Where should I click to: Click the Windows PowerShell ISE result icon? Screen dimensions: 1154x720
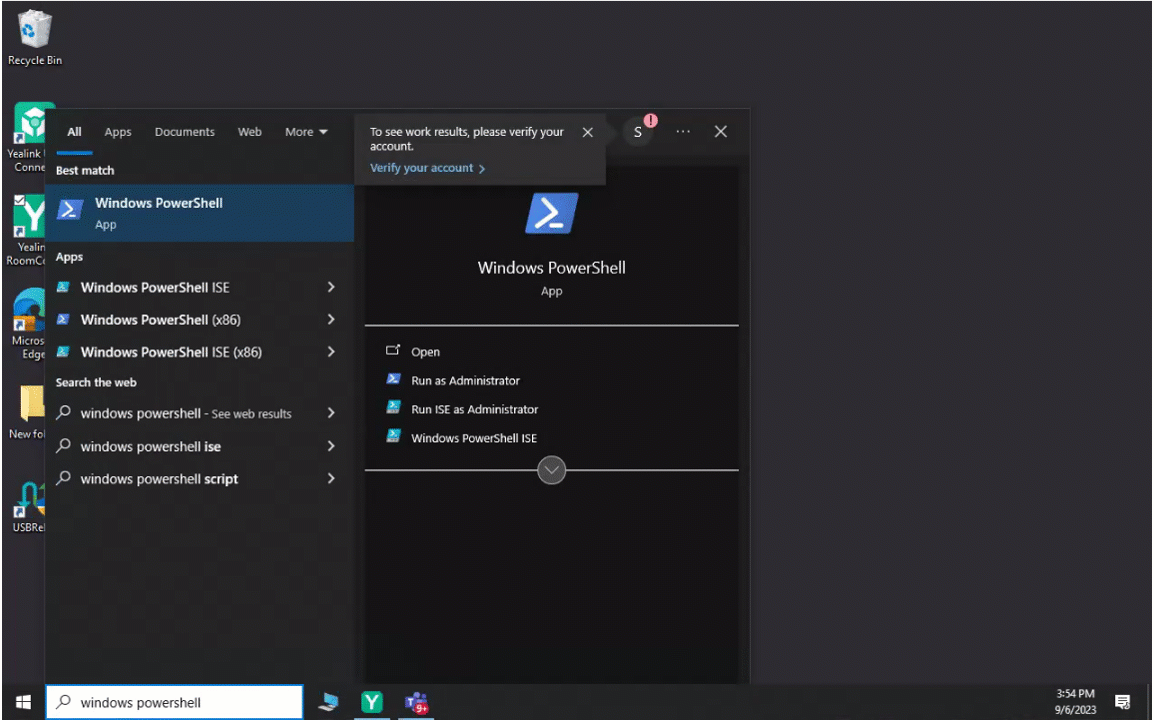(x=63, y=286)
